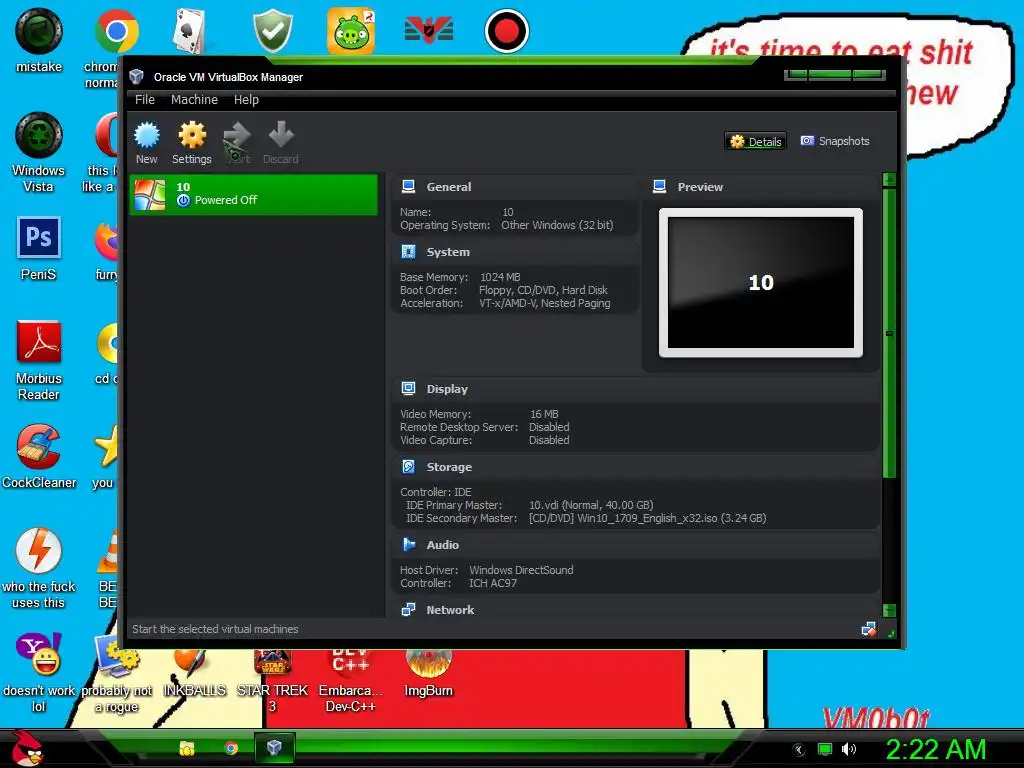This screenshot has width=1024, height=768.
Task: Open the red record button desktop icon
Action: 506,31
